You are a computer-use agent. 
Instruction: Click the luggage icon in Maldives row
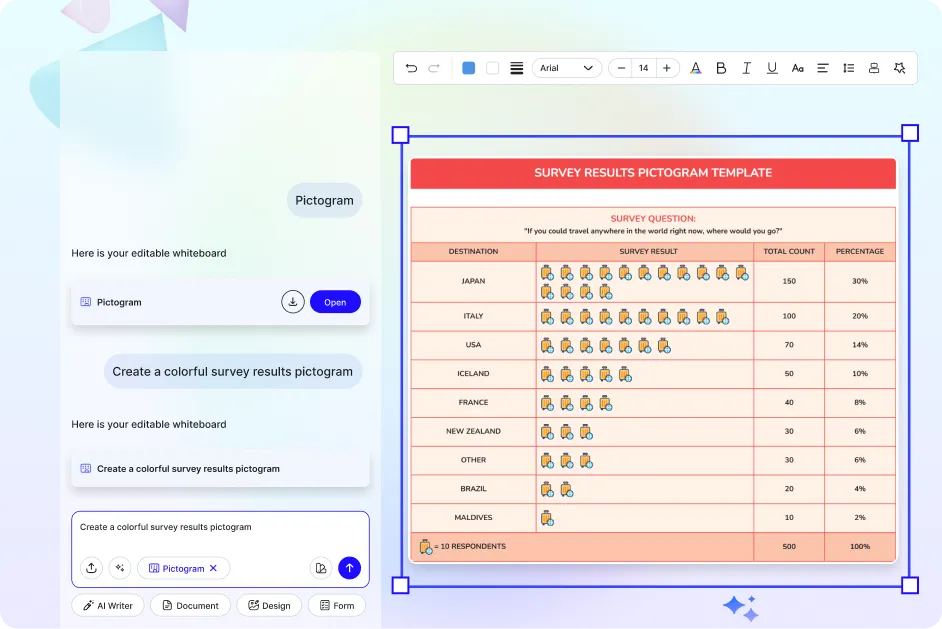[547, 518]
